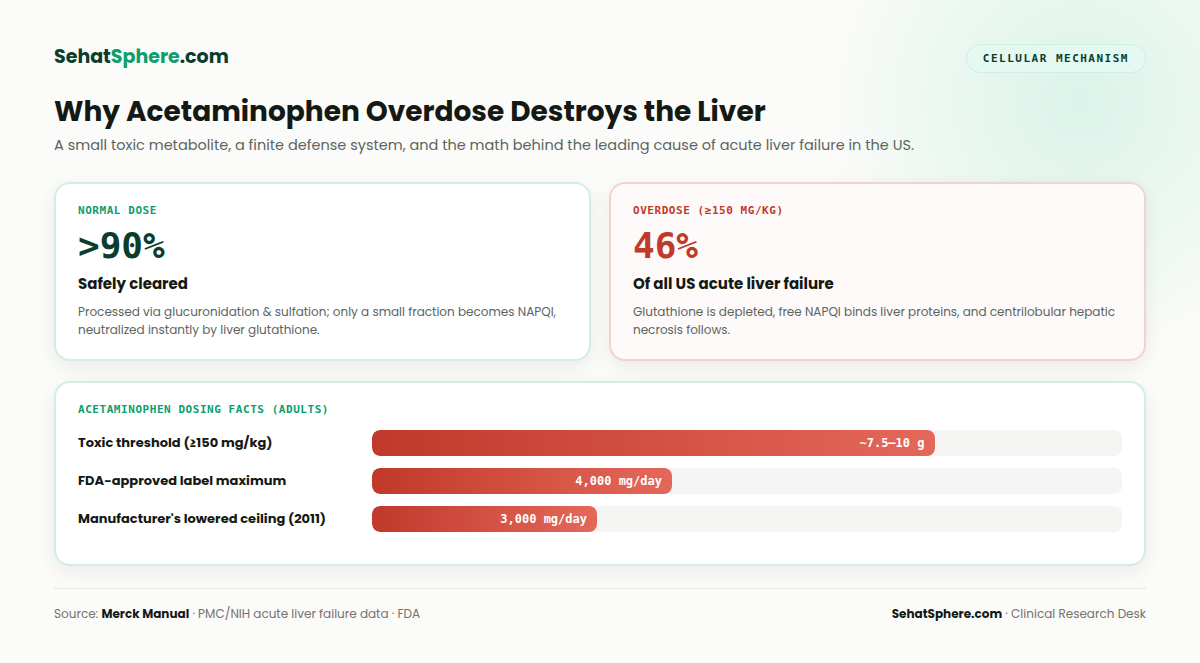Click the 46% statistic

(x=666, y=245)
